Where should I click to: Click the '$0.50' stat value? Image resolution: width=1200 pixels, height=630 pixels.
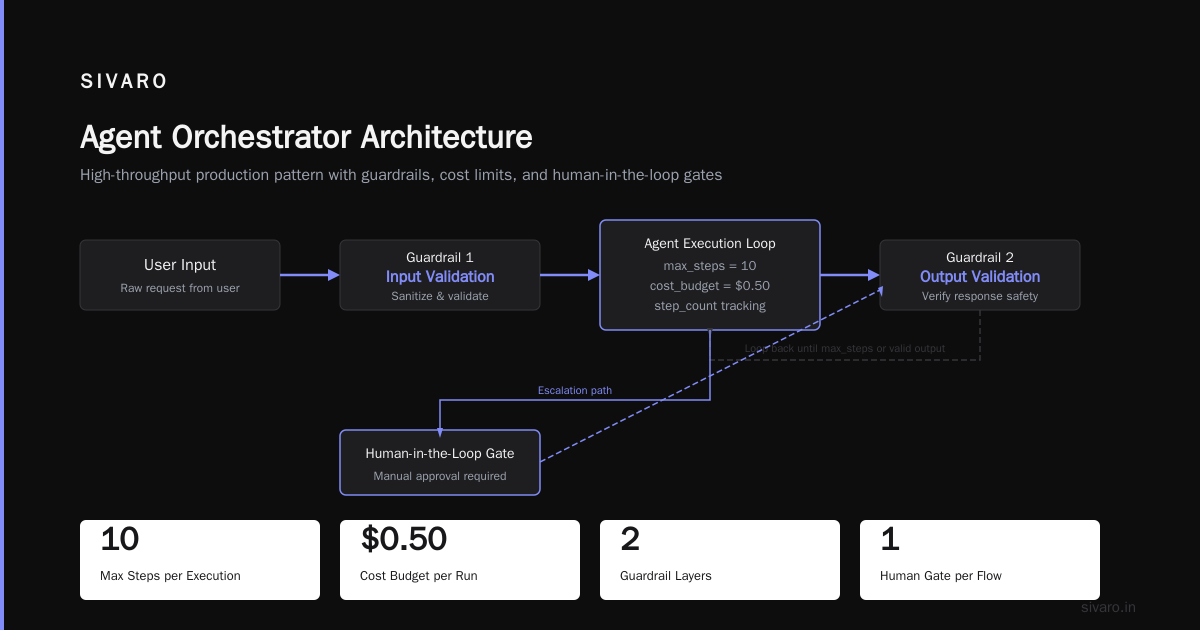click(x=404, y=540)
